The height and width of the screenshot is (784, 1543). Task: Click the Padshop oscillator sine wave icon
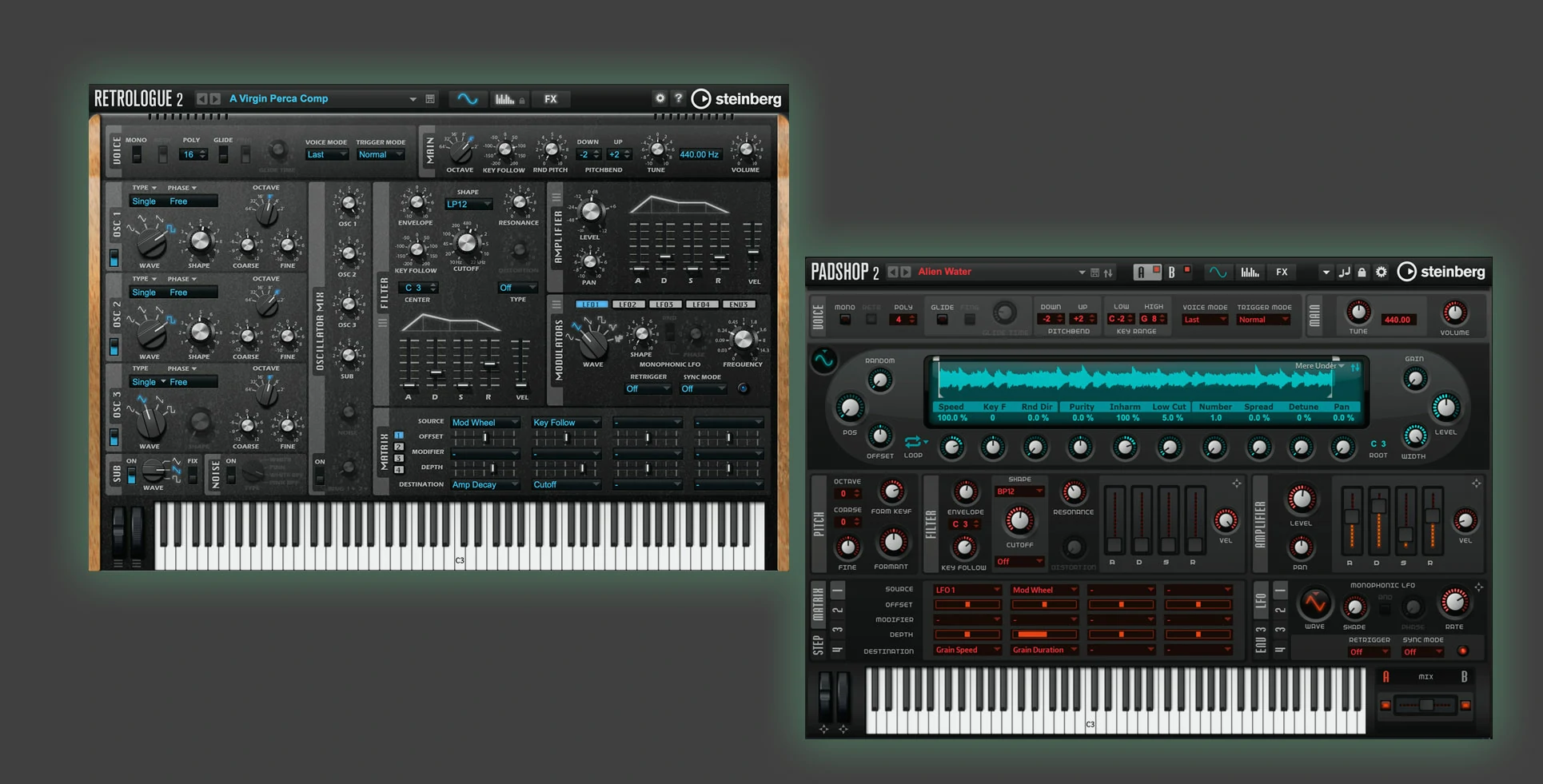coord(823,360)
